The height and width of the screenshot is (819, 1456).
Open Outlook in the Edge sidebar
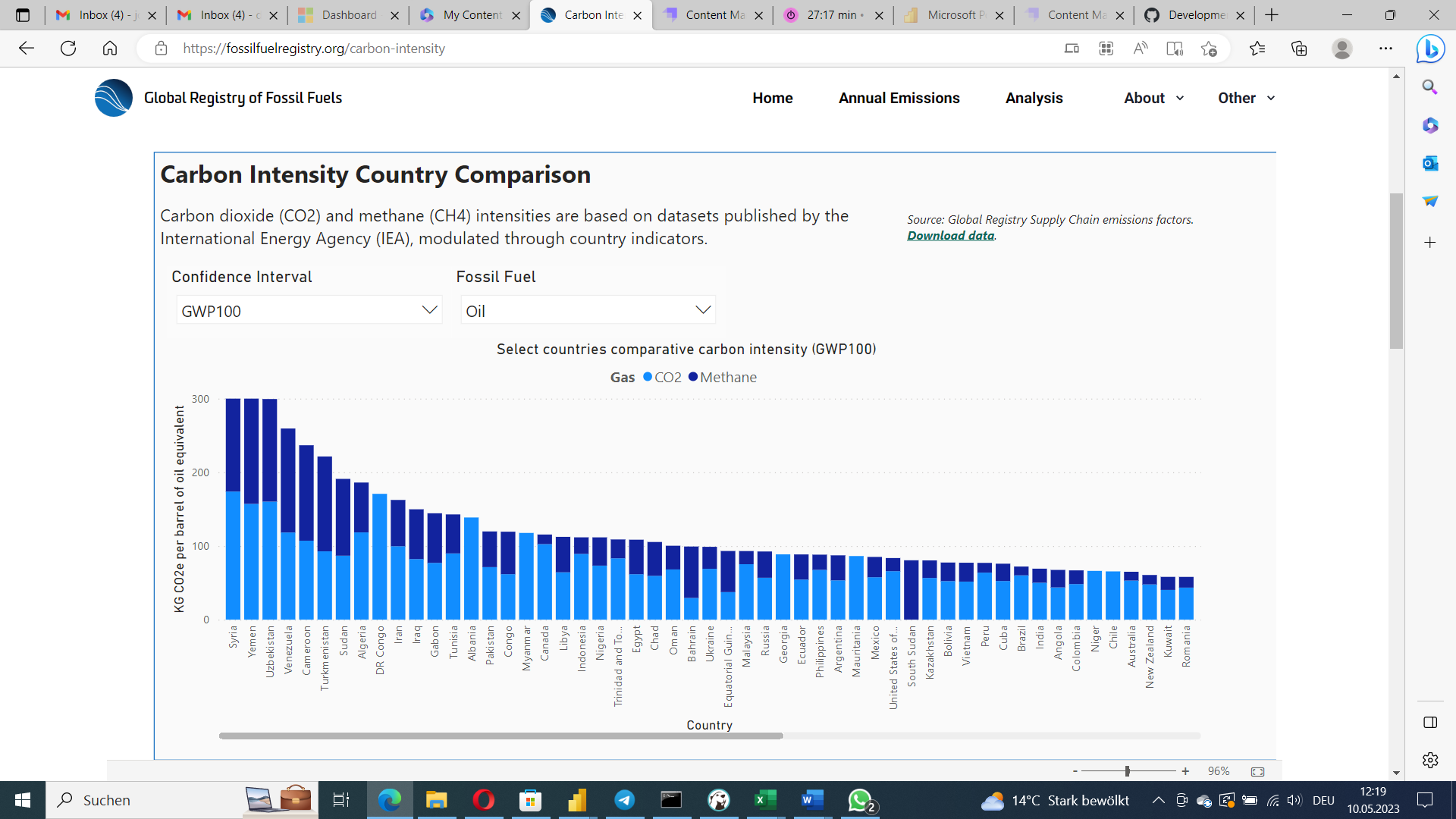point(1429,163)
